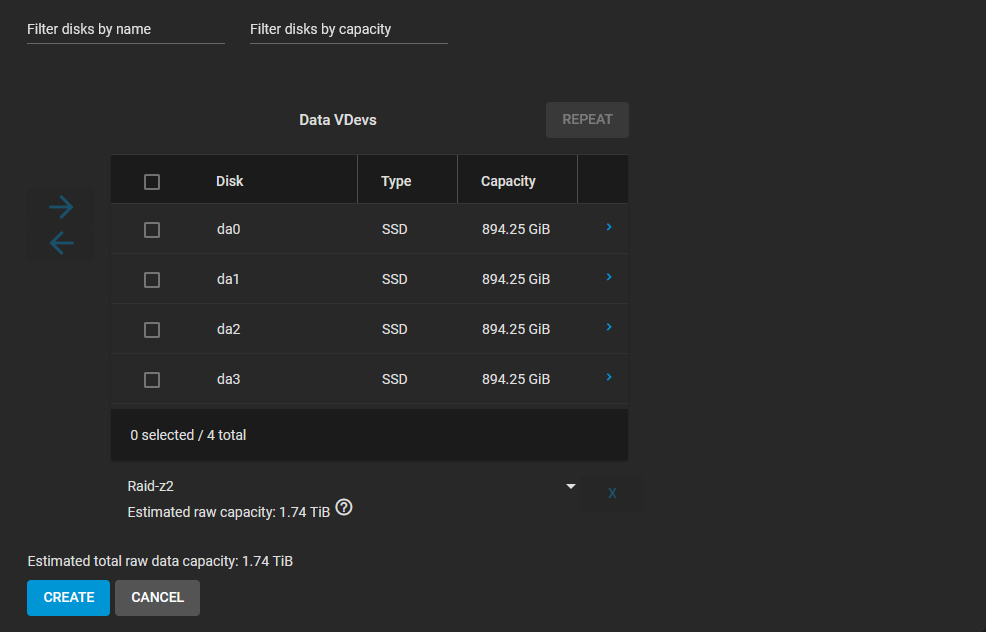
Task: Click the CANCEL button
Action: point(157,597)
